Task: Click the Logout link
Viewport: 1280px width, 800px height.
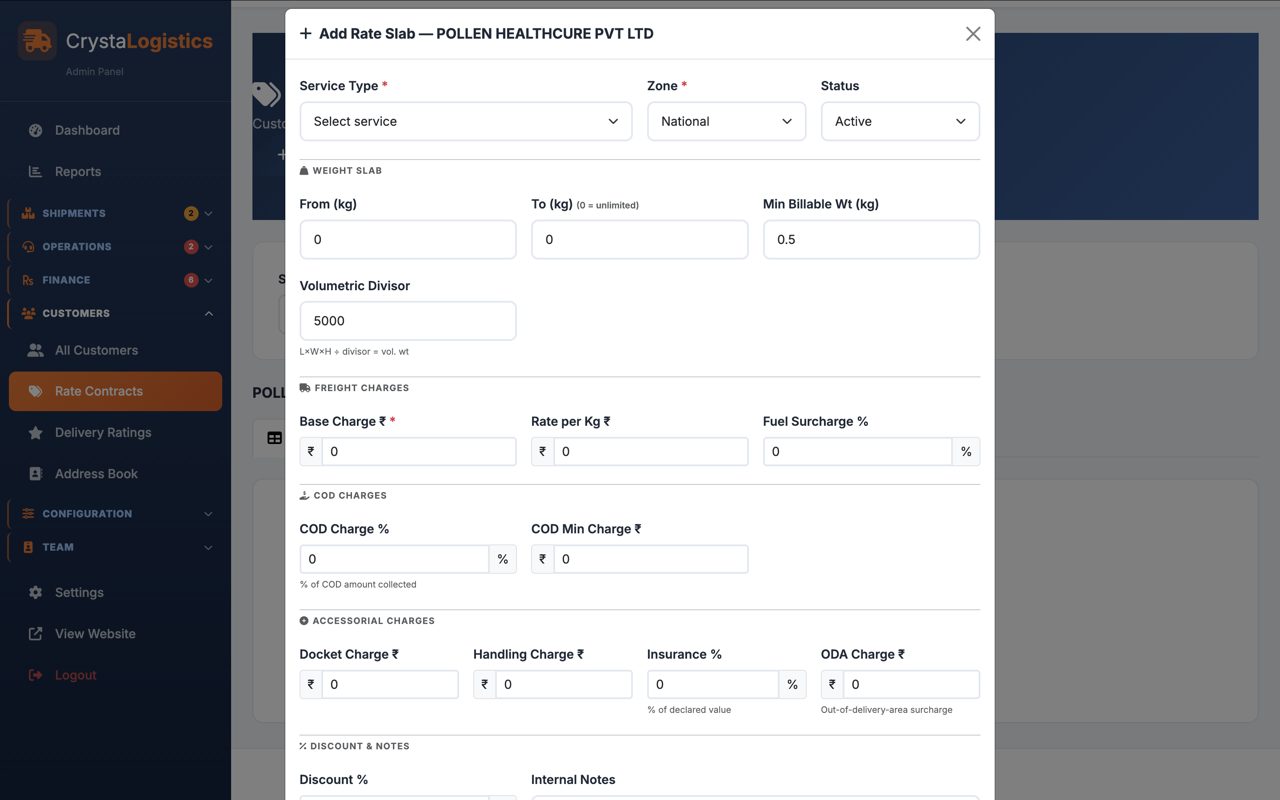Action: coord(115,675)
